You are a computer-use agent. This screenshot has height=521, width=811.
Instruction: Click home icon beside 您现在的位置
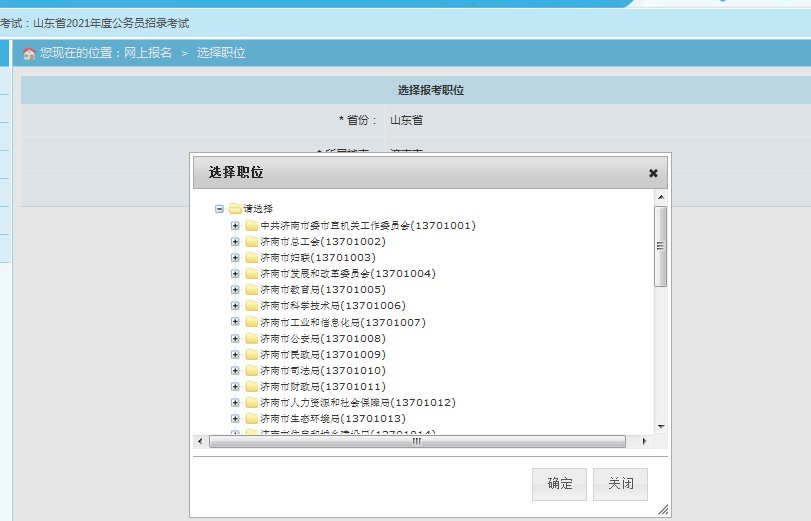[29, 53]
